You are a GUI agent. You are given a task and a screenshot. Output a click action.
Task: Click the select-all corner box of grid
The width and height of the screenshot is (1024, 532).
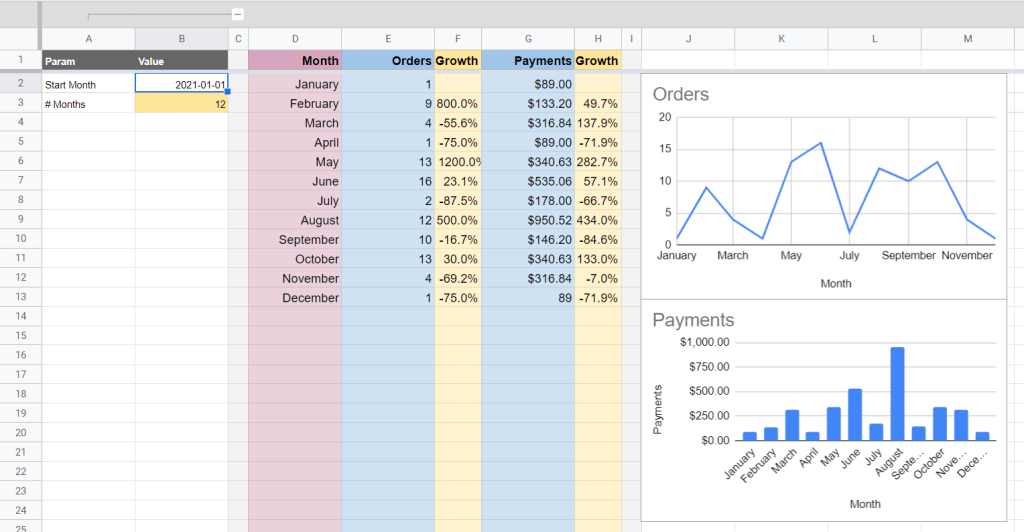coord(21,39)
